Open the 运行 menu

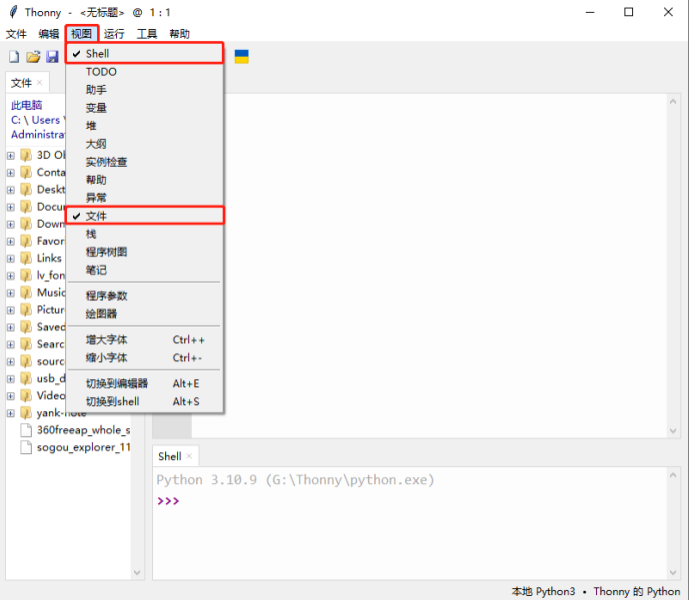click(x=114, y=34)
